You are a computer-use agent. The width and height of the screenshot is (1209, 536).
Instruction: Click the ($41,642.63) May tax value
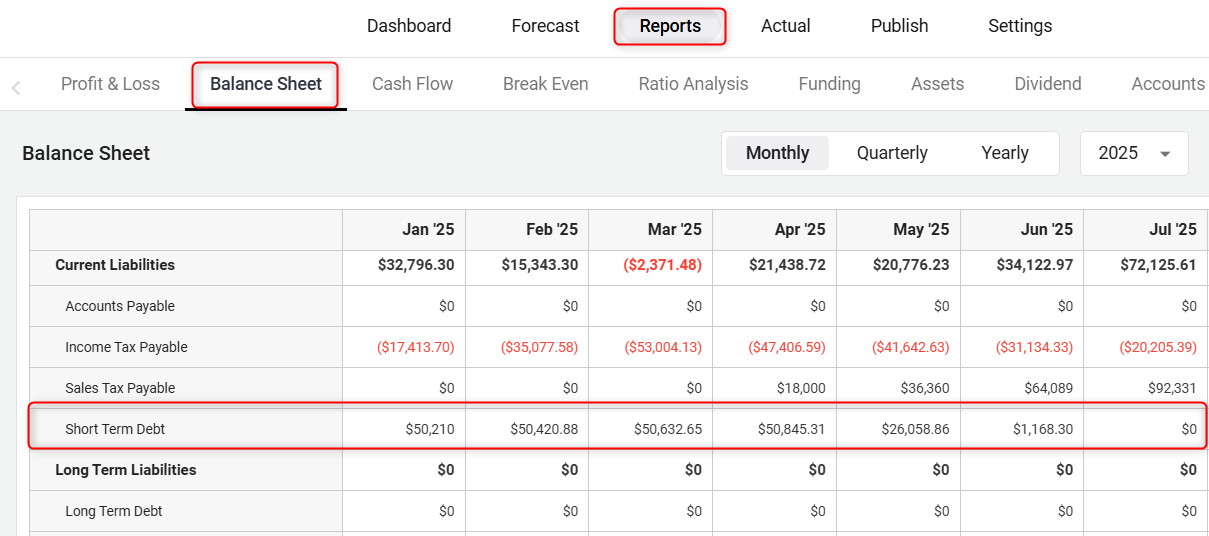coord(911,347)
